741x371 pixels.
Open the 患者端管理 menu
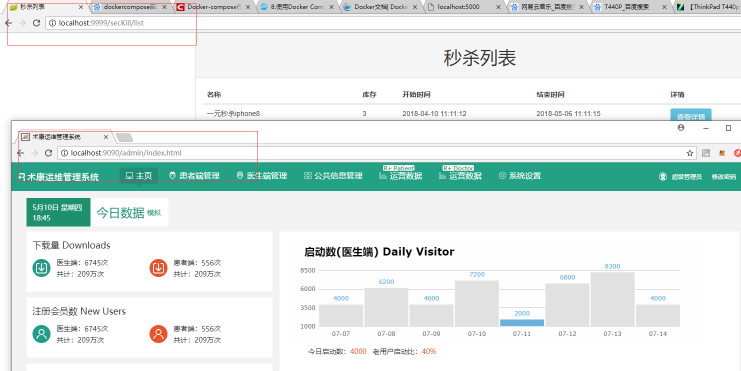[194, 176]
